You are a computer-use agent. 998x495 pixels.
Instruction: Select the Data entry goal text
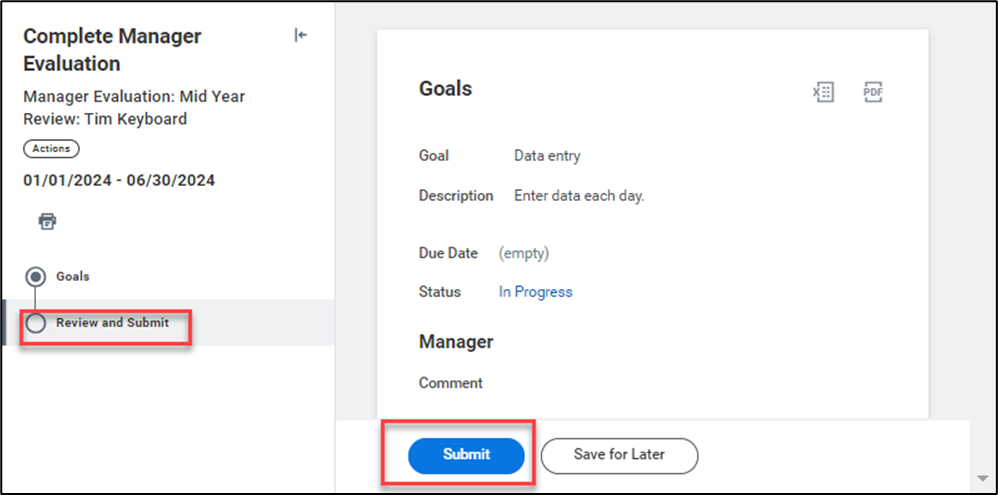coord(547,156)
